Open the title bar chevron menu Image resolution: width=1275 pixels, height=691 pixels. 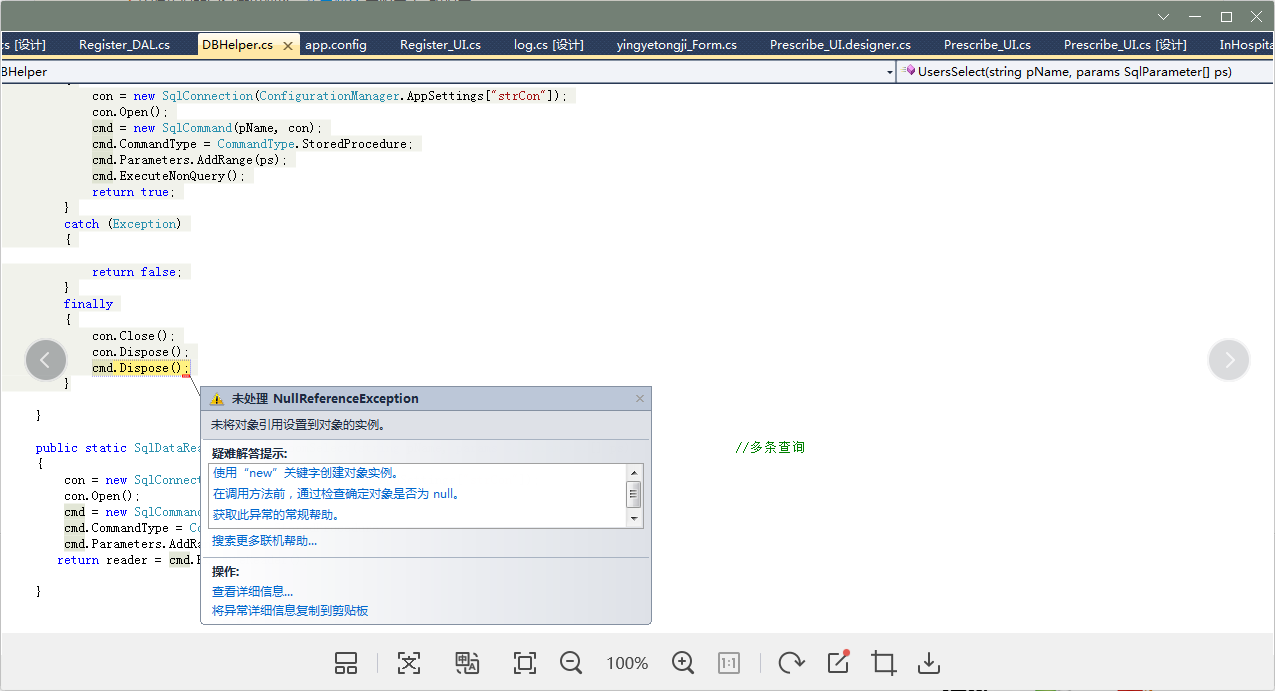1164,17
